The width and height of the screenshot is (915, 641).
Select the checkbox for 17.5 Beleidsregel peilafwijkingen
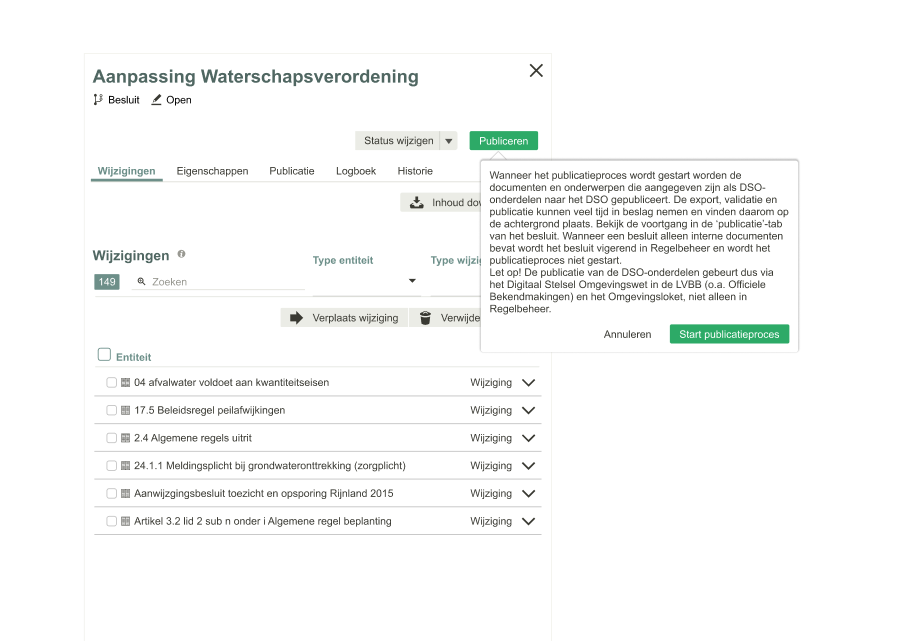point(111,410)
